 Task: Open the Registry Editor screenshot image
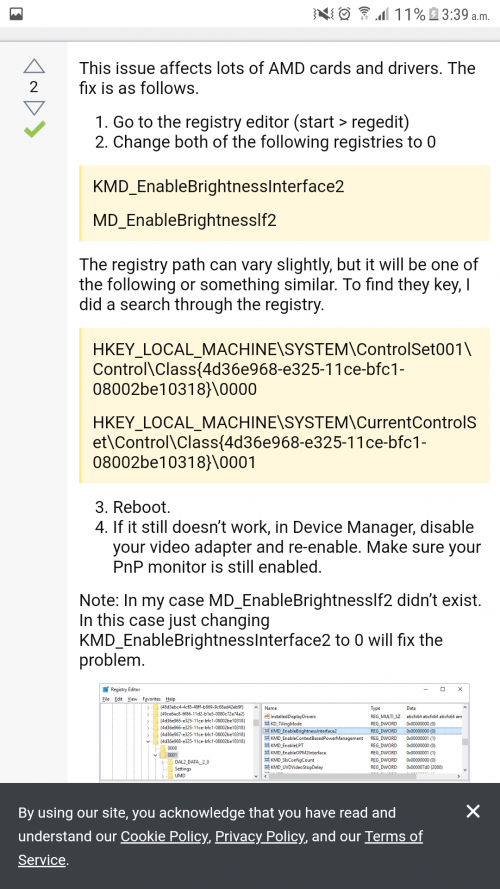pos(285,733)
